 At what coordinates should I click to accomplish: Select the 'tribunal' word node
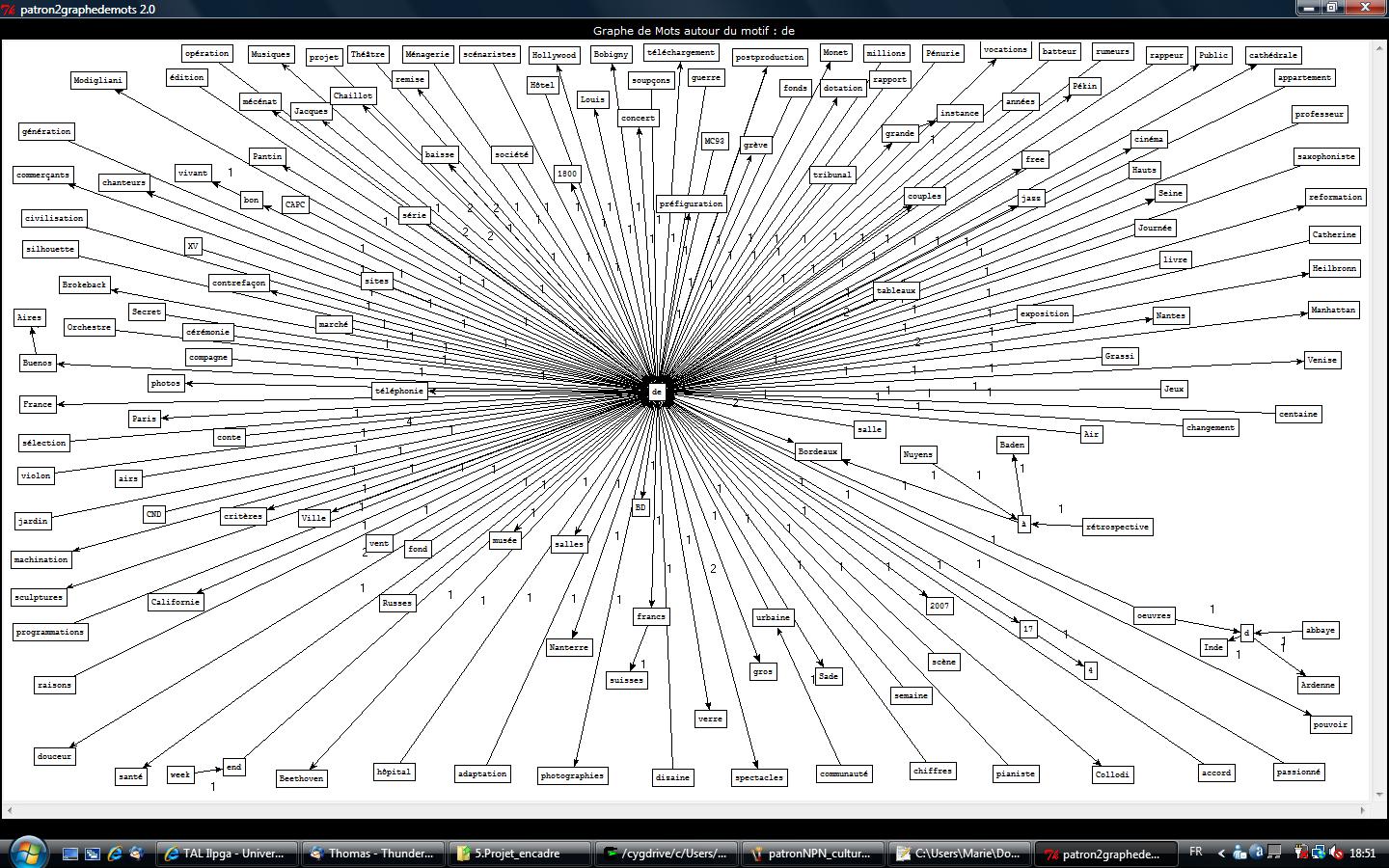pyautogui.click(x=832, y=176)
